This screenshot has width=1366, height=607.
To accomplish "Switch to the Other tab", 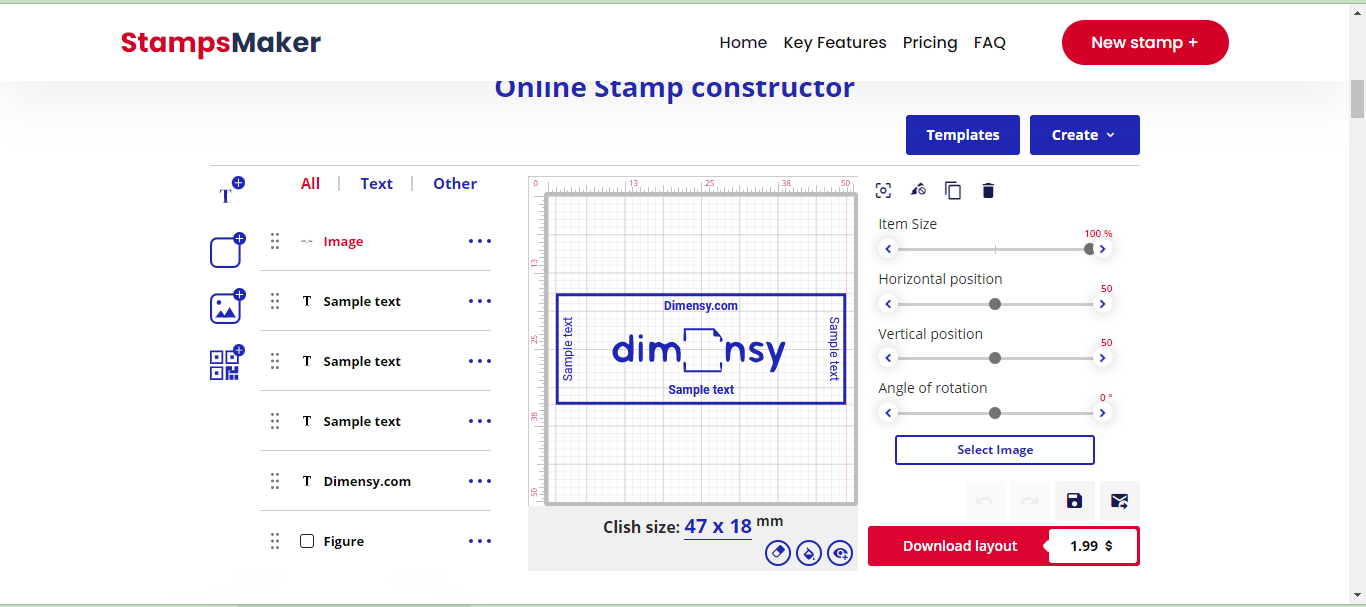I will click(455, 184).
